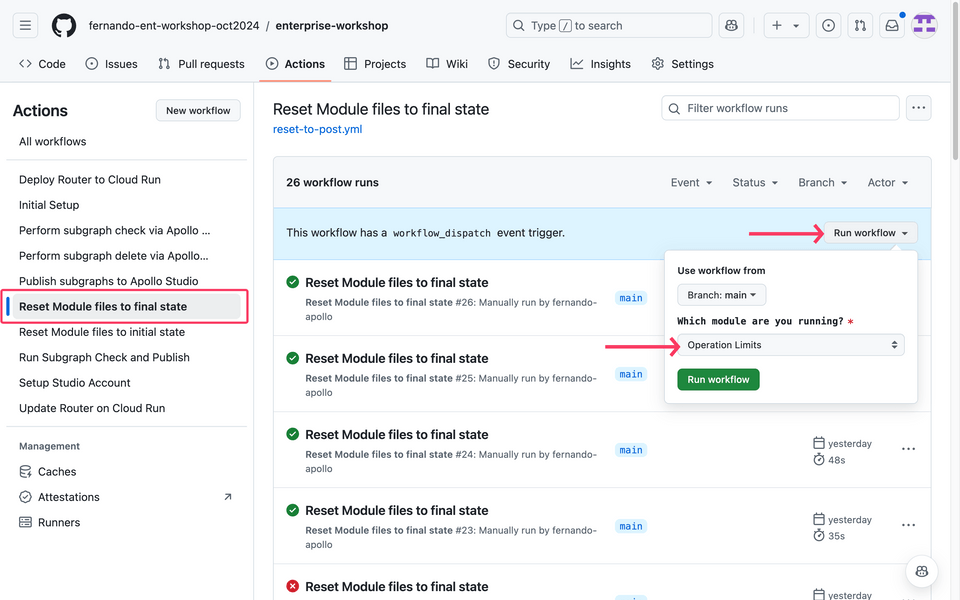Click the main branch label on run #23

[631, 526]
